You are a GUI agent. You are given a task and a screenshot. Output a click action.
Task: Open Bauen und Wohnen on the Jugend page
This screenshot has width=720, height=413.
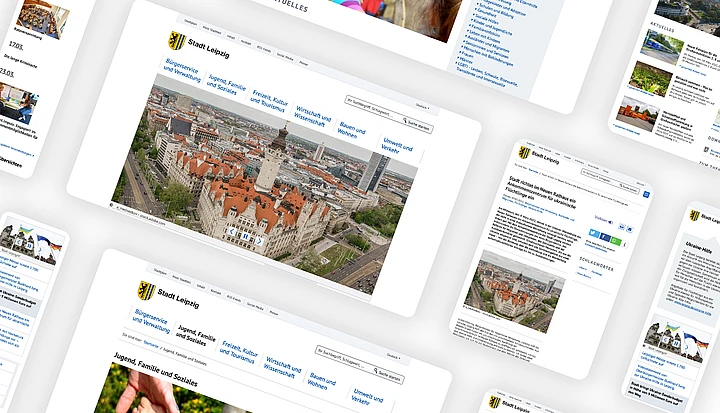(321, 381)
